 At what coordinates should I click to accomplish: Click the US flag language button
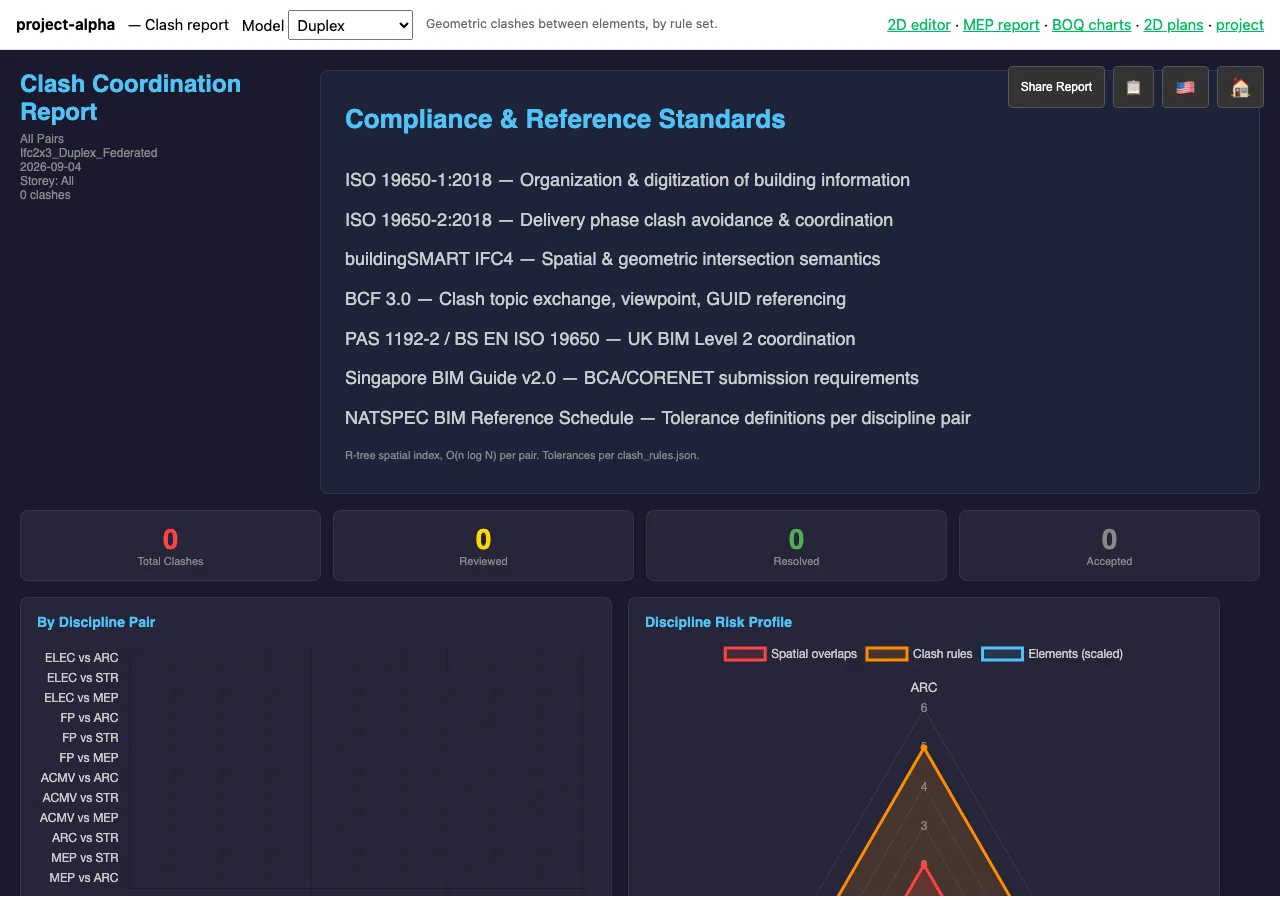click(1185, 87)
